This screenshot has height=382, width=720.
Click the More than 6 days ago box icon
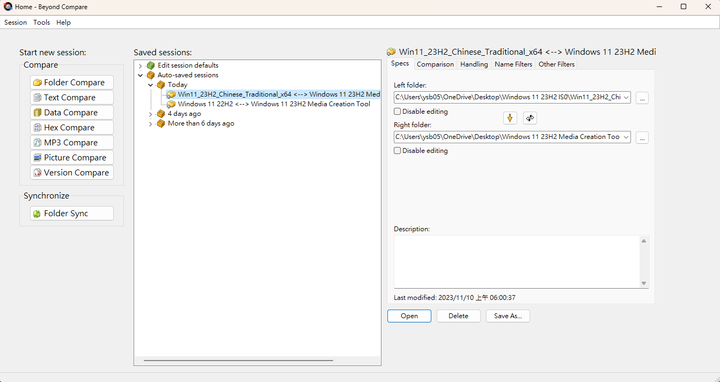(x=161, y=124)
